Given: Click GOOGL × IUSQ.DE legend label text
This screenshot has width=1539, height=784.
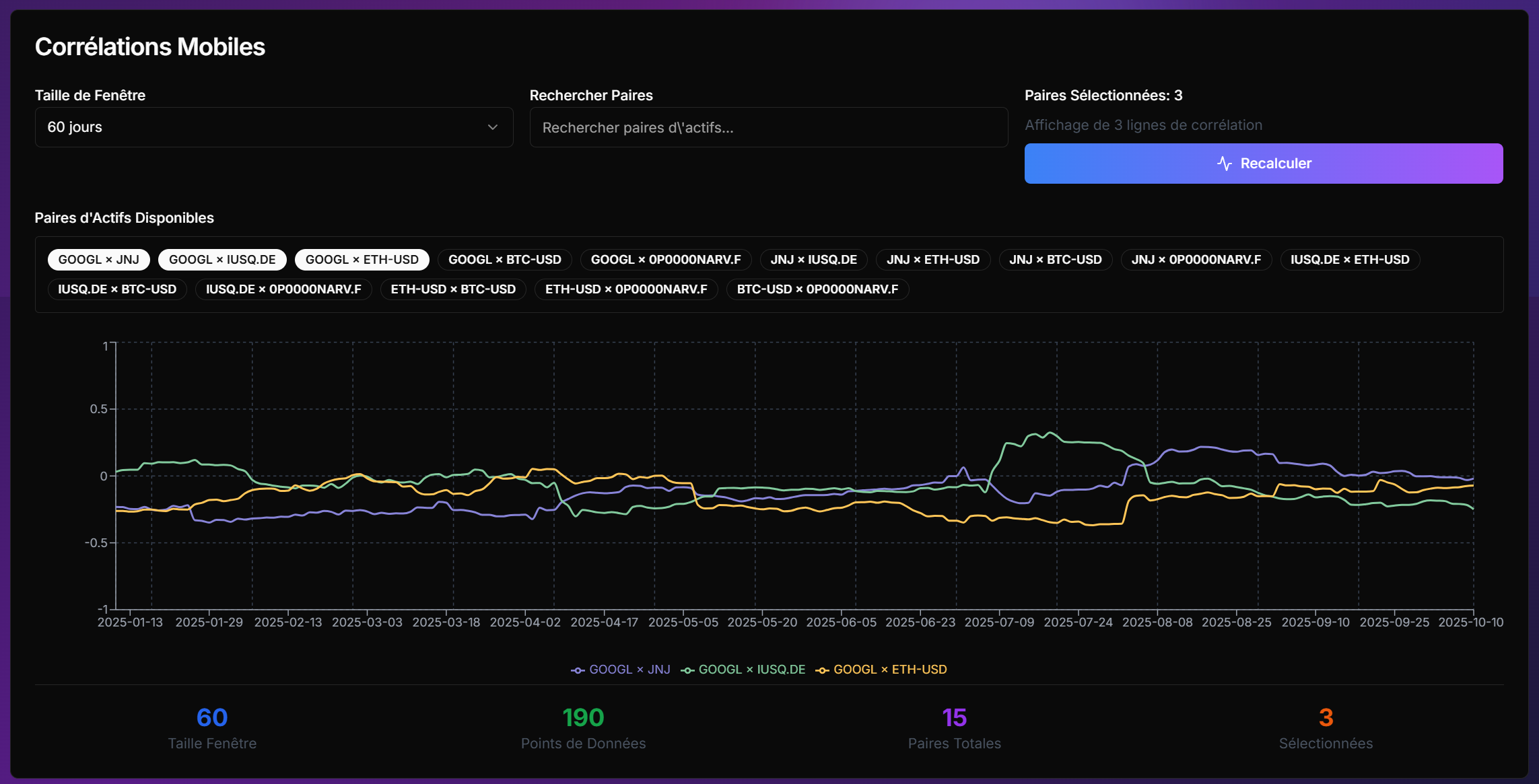Looking at the screenshot, I should (x=751, y=670).
